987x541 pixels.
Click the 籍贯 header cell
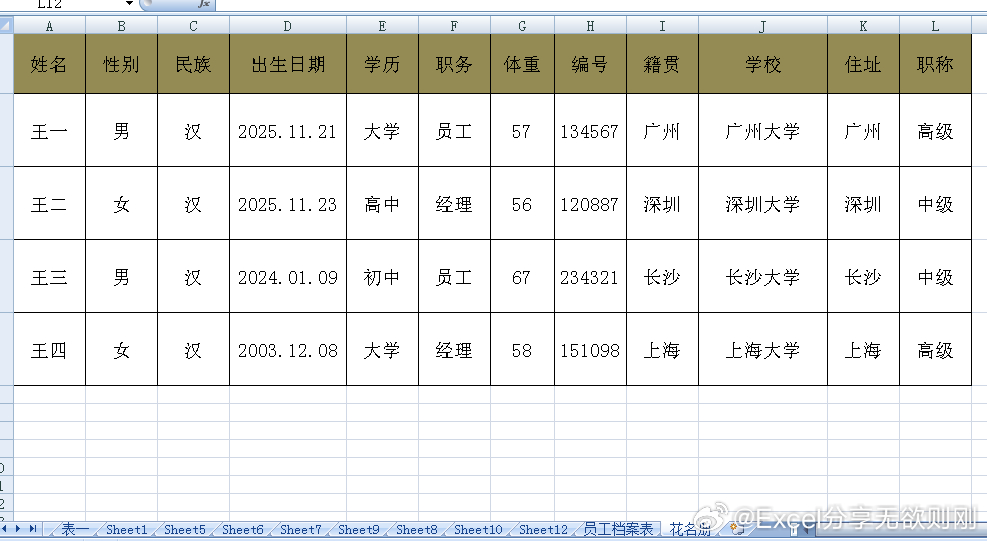tap(662, 64)
